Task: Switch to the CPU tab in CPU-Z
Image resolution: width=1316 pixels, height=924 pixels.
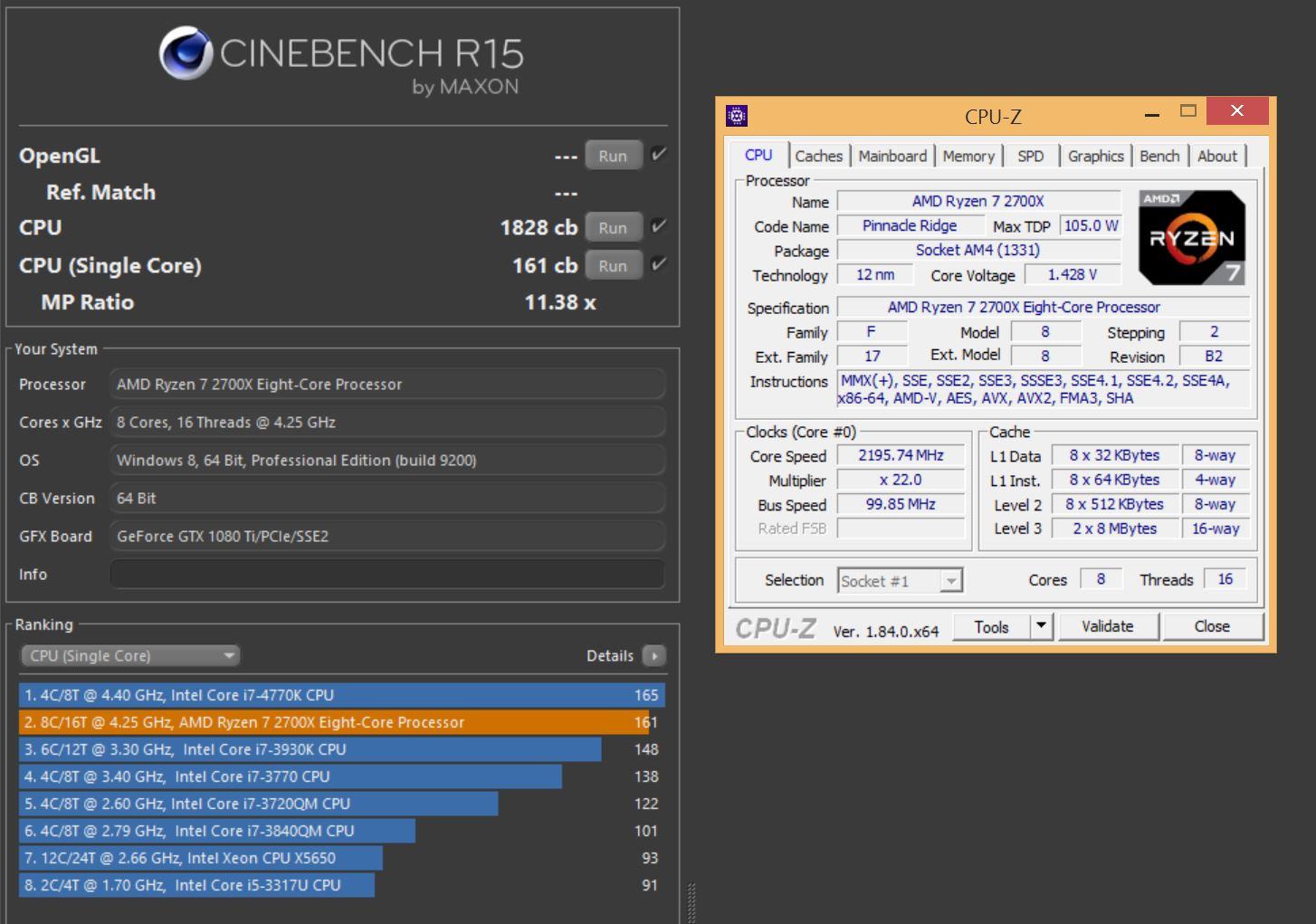Action: (x=758, y=155)
